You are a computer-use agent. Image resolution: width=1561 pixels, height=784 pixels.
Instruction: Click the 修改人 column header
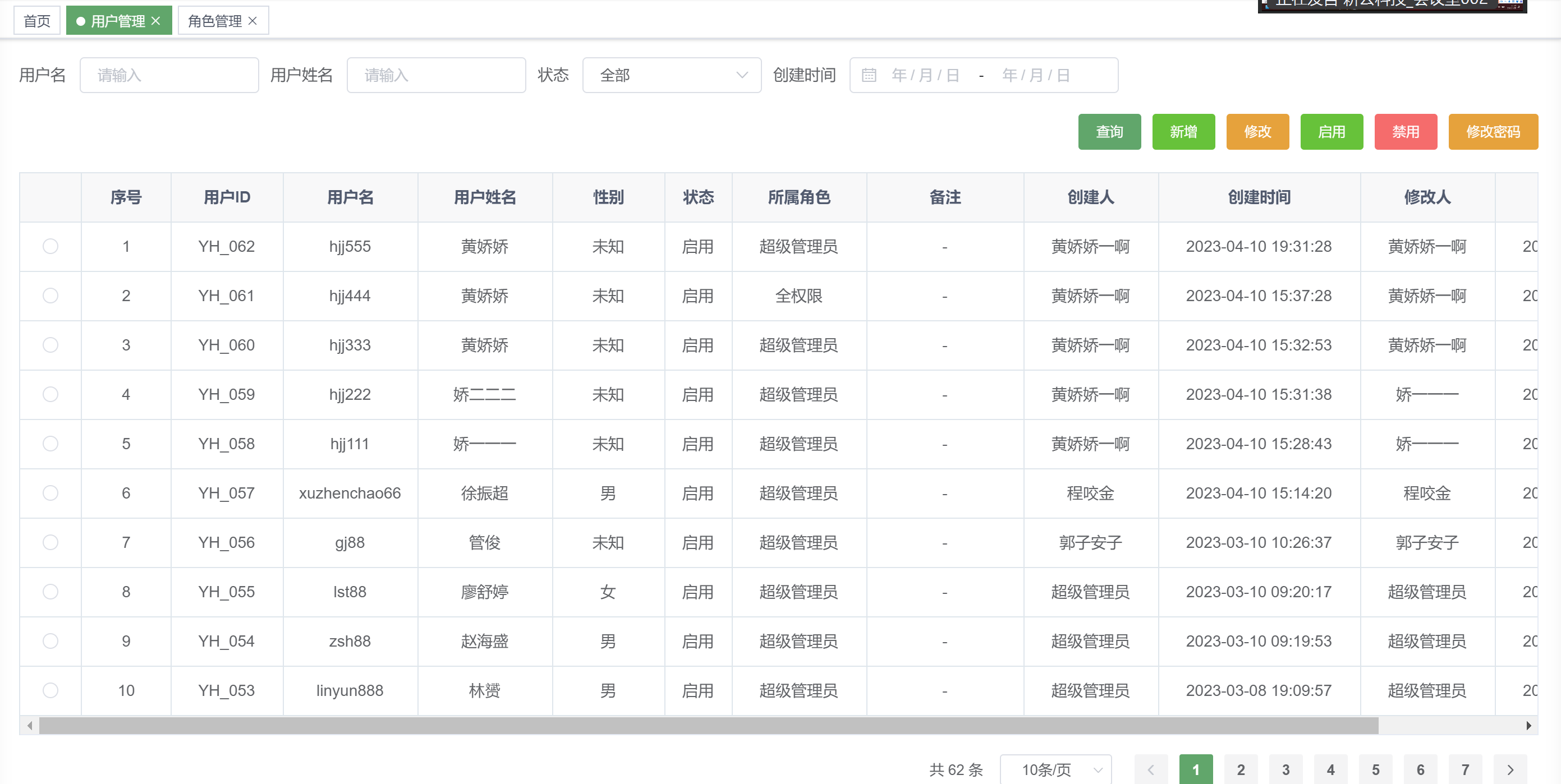[1427, 197]
